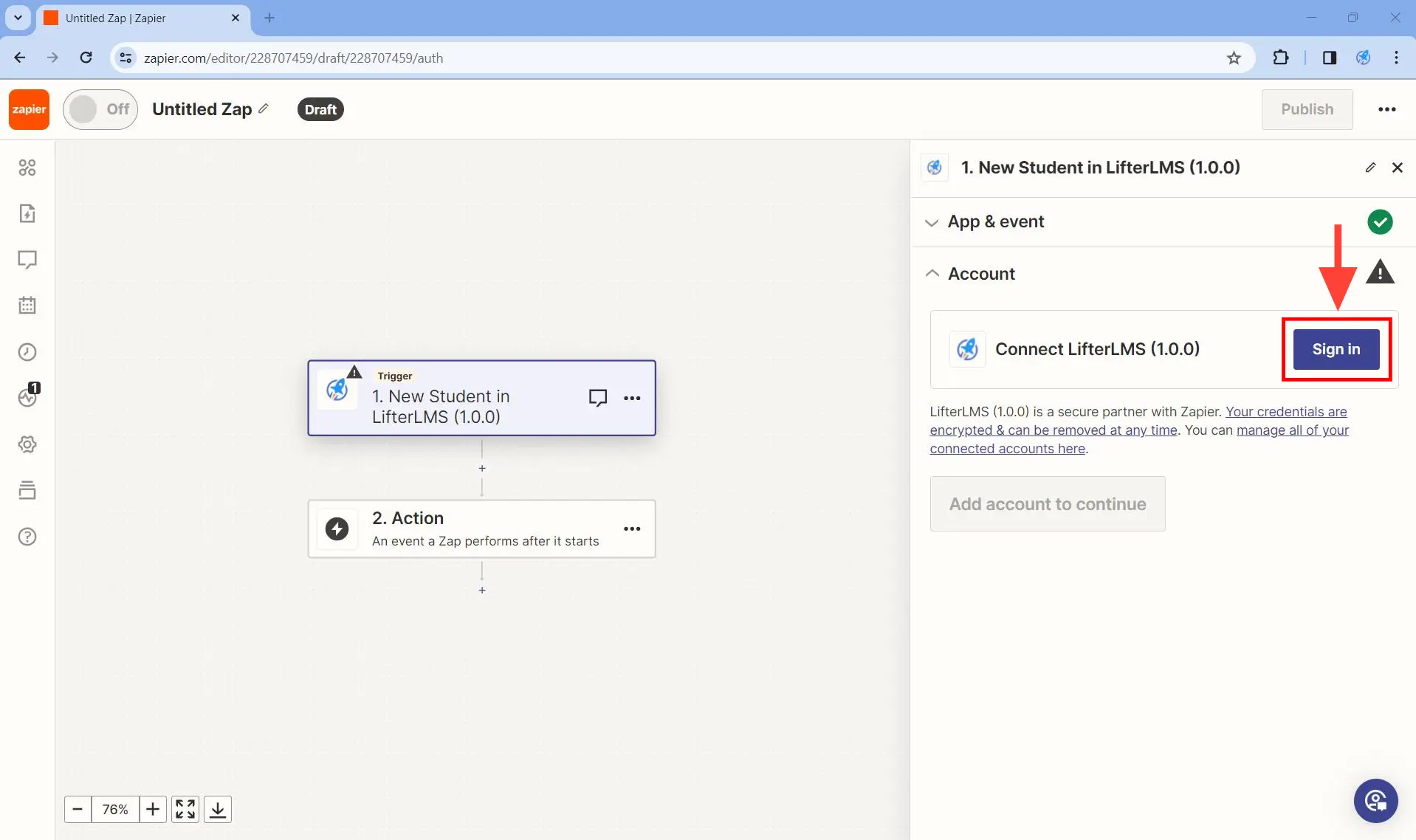This screenshot has height=840, width=1416.
Task: Toggle the browser side panel icon
Action: click(x=1330, y=58)
